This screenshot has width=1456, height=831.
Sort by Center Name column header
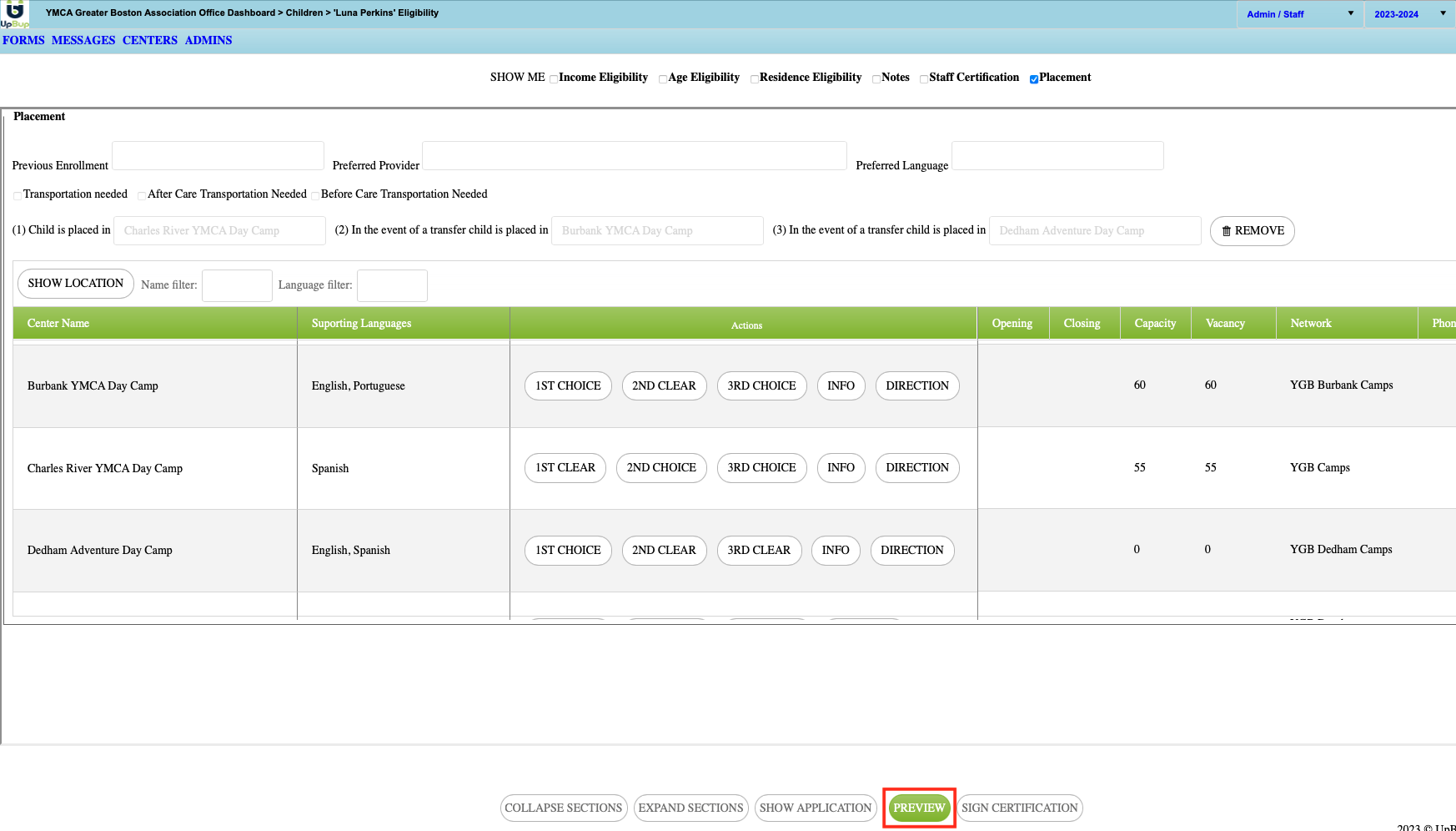[155, 323]
